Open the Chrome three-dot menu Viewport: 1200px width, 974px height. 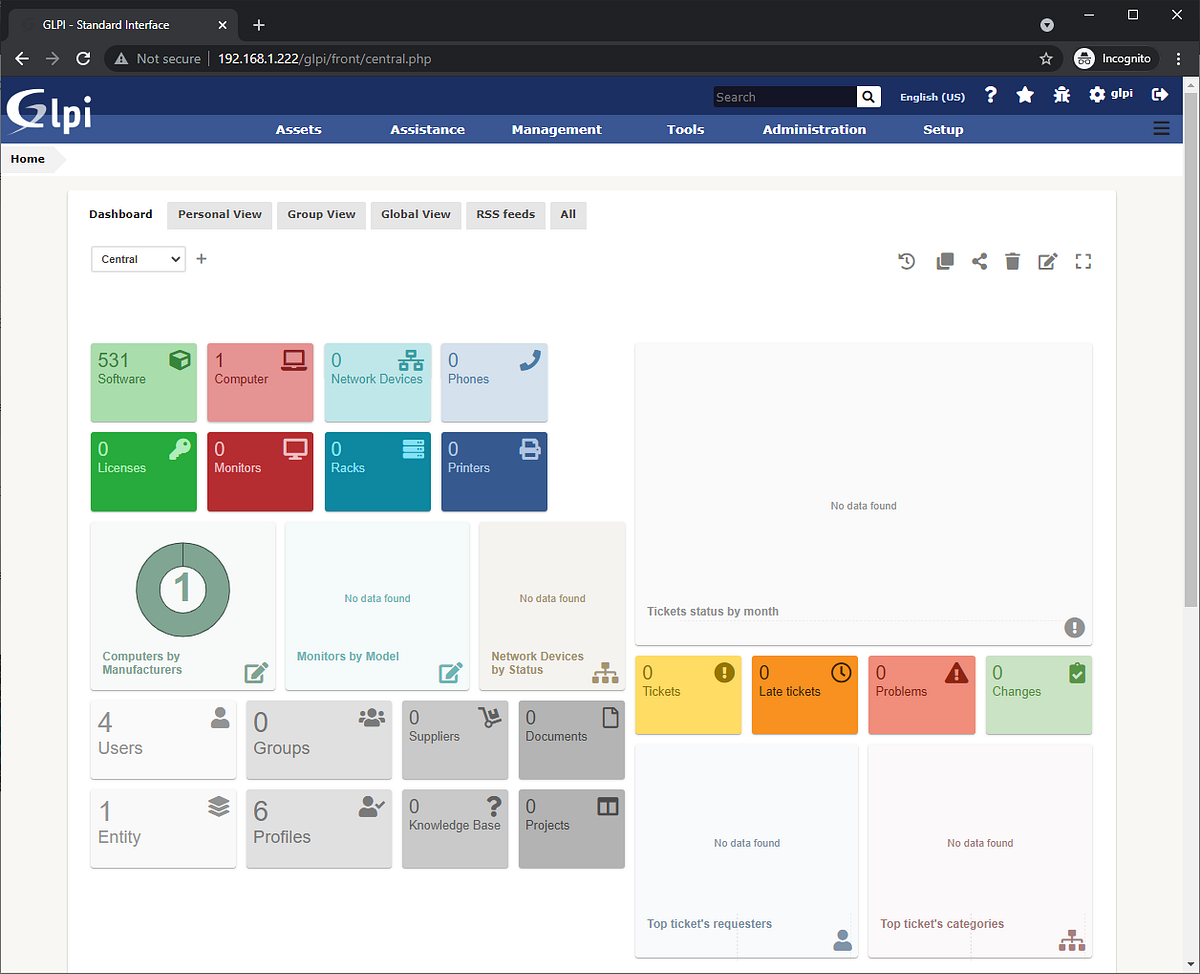(x=1178, y=58)
